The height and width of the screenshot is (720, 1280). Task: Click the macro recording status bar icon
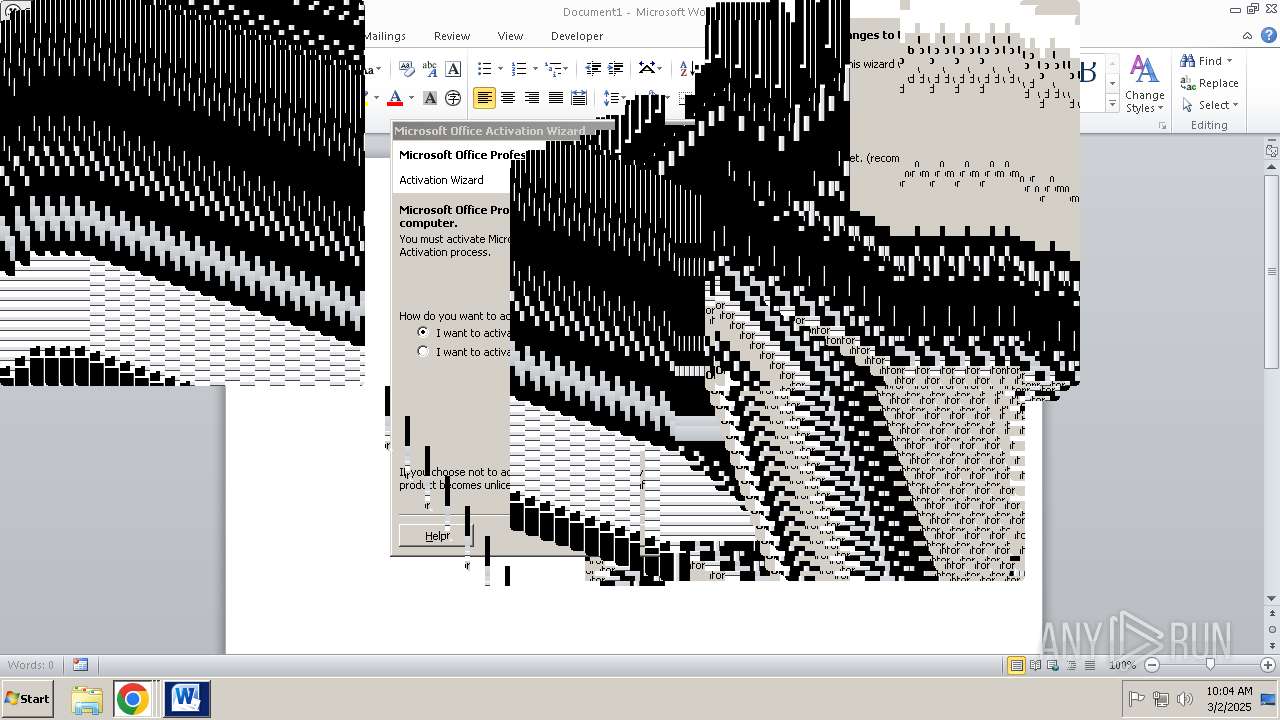coord(80,665)
